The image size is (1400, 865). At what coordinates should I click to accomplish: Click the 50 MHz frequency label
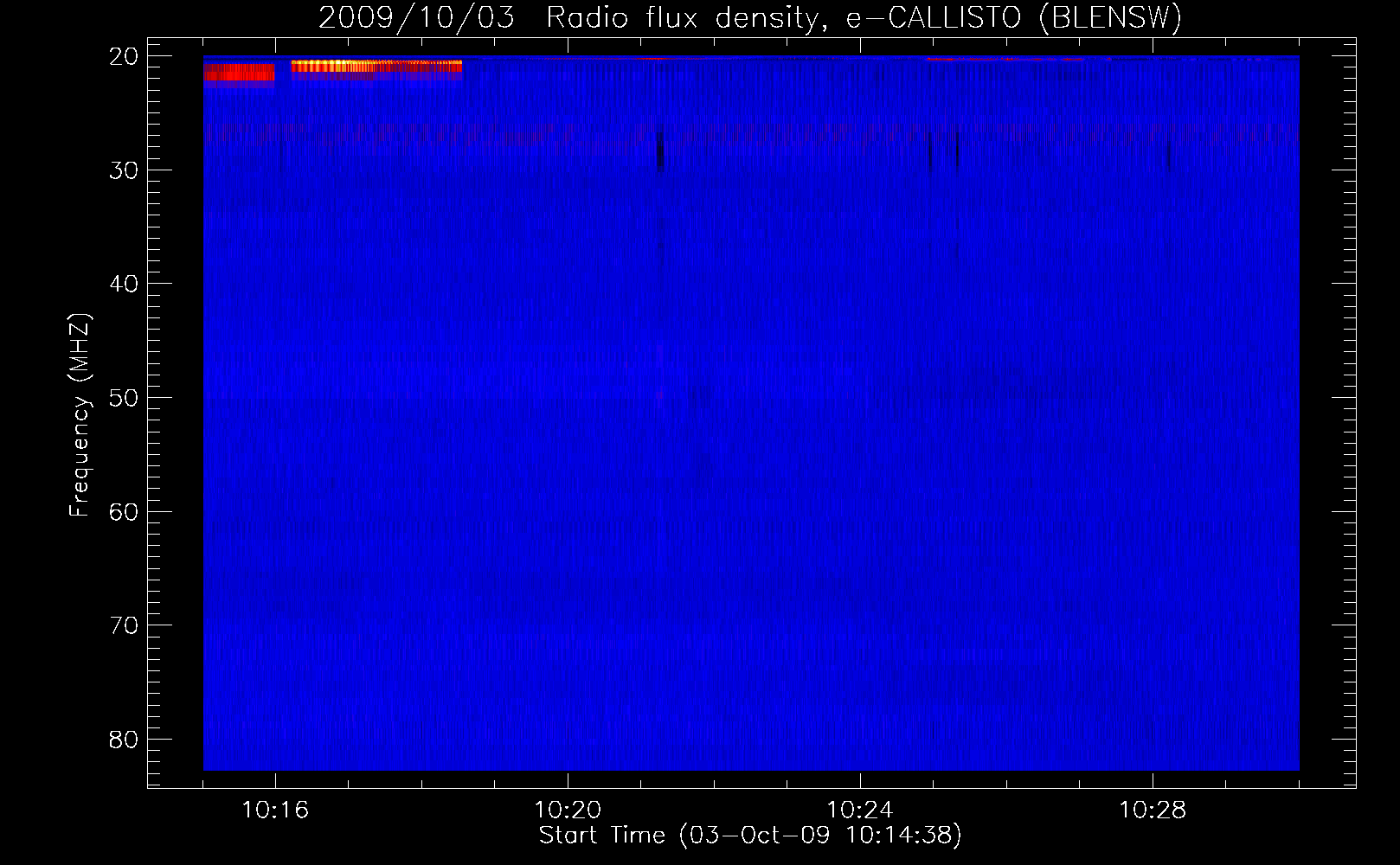point(124,398)
